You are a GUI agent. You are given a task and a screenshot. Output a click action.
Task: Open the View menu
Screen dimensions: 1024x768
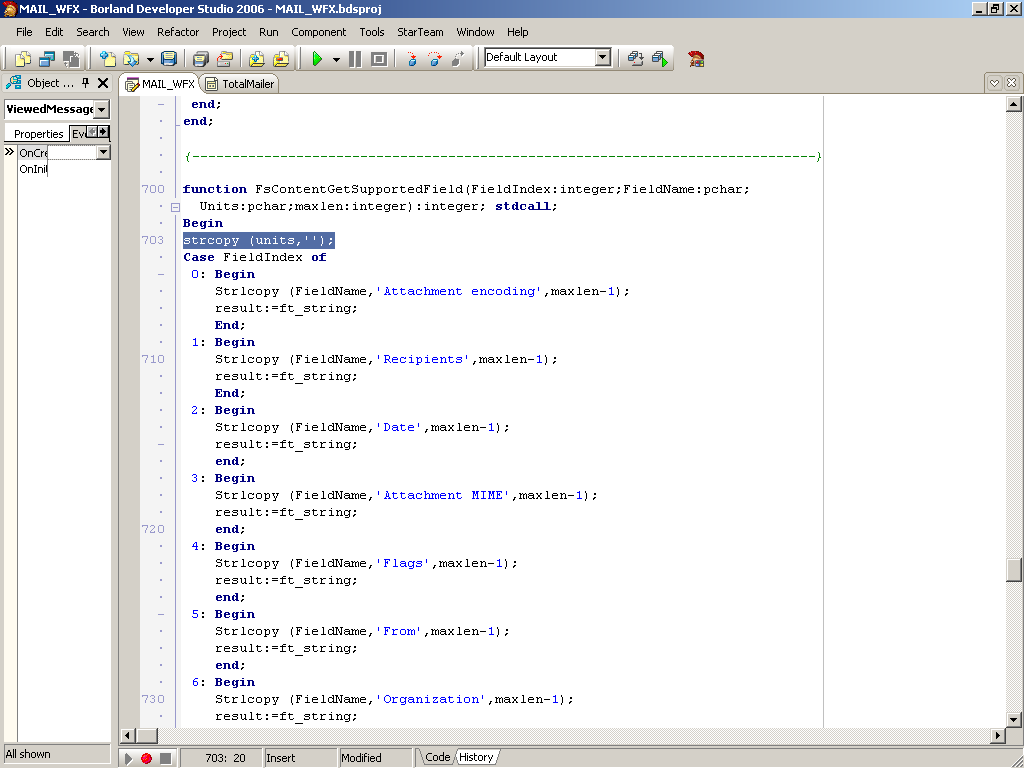133,32
